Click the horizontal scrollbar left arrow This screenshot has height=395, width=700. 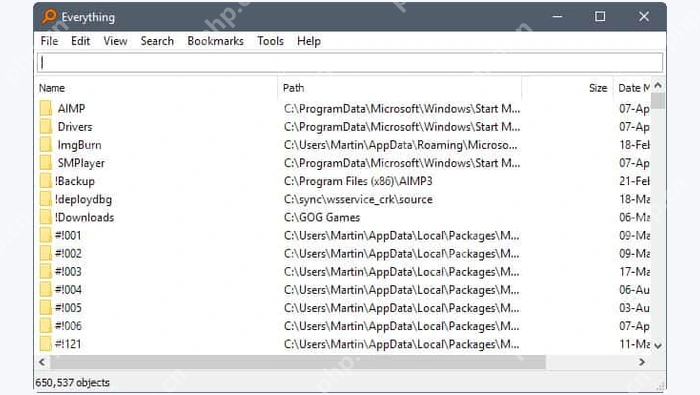click(42, 362)
